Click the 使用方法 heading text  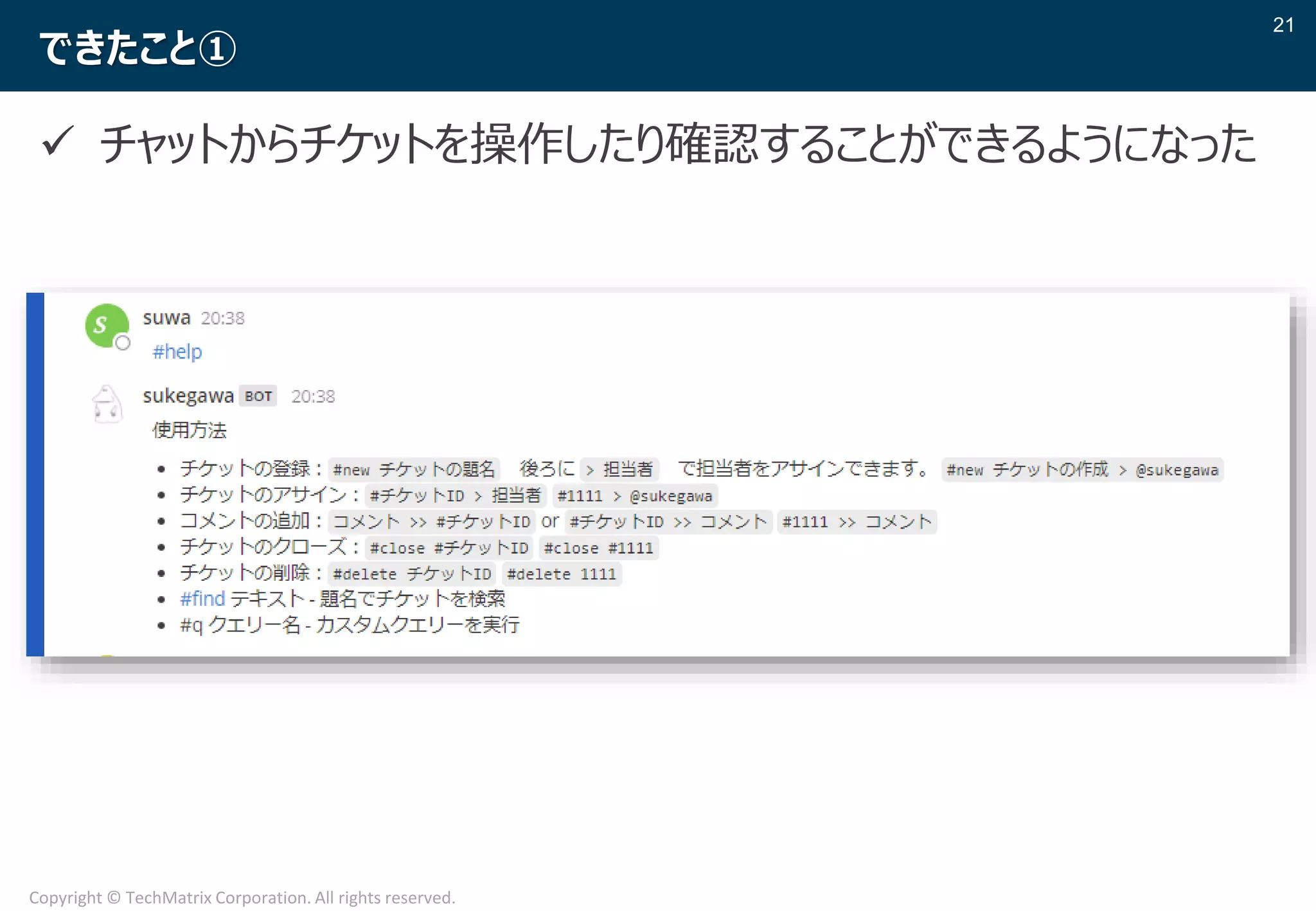[x=190, y=430]
